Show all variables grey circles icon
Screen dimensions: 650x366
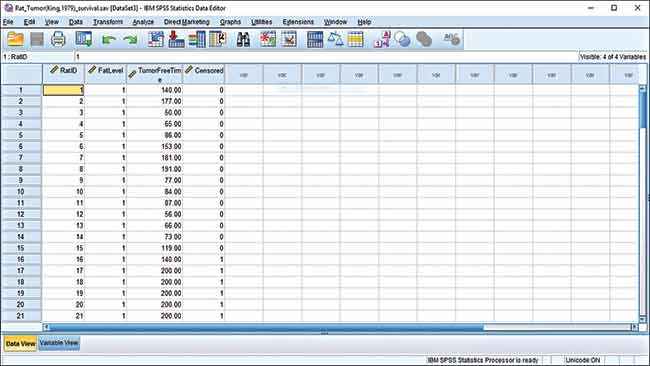pos(424,39)
